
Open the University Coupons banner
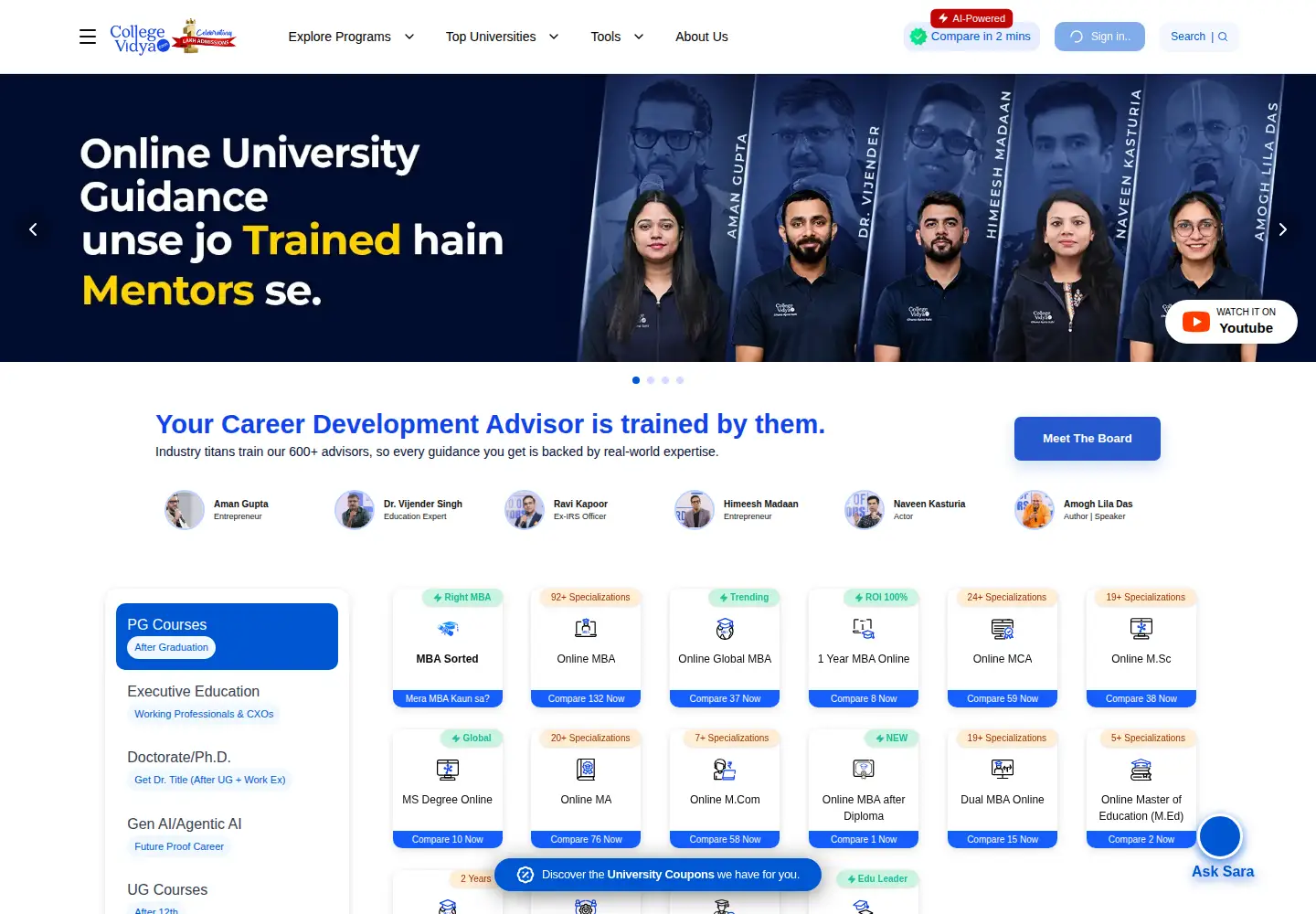[x=658, y=875]
